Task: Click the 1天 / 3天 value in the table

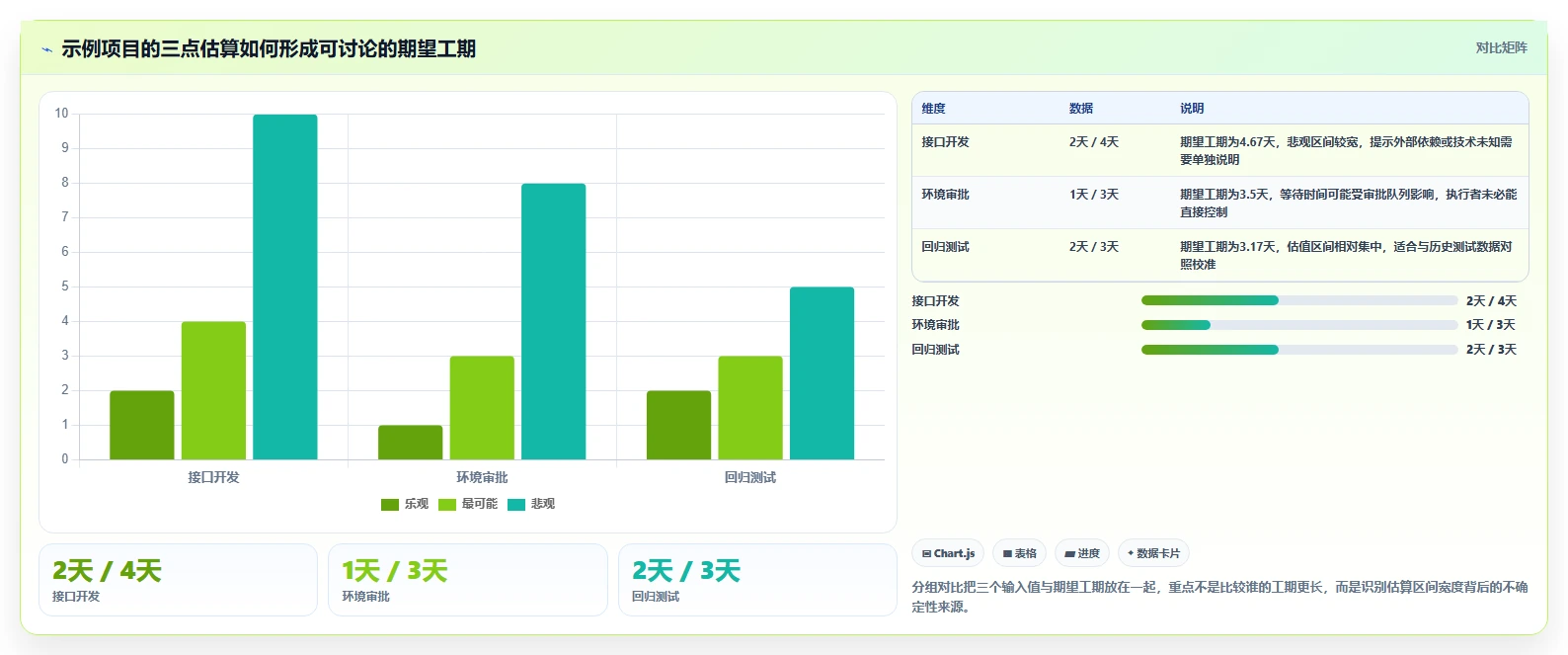Action: (1094, 195)
